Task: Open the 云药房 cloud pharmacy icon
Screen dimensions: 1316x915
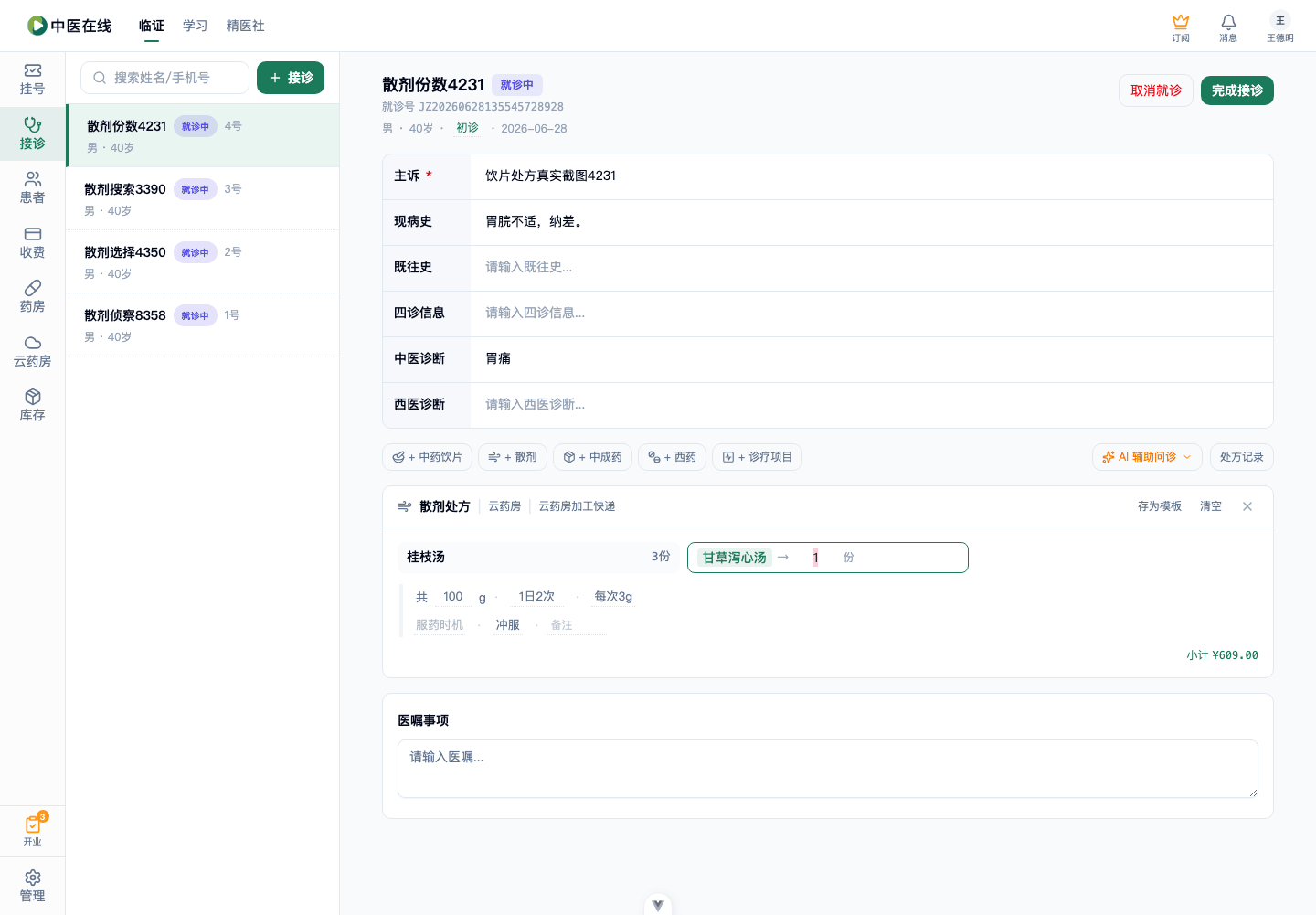Action: (32, 352)
